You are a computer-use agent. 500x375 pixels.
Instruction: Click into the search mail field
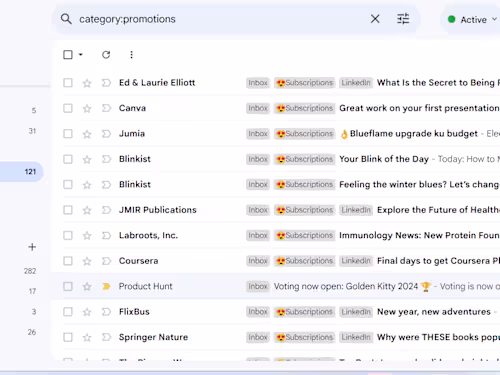(x=220, y=19)
